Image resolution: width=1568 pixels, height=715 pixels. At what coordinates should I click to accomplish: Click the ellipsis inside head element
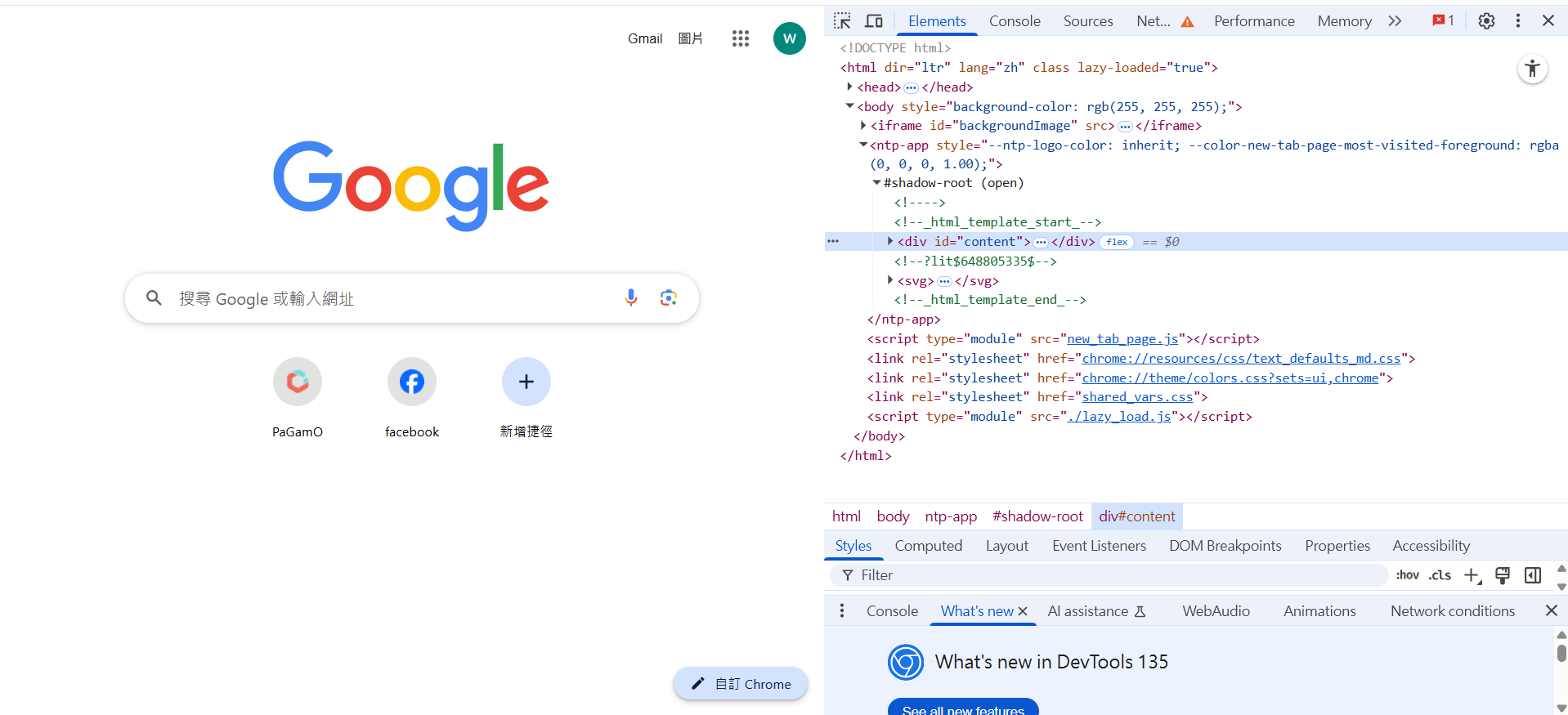point(911,87)
